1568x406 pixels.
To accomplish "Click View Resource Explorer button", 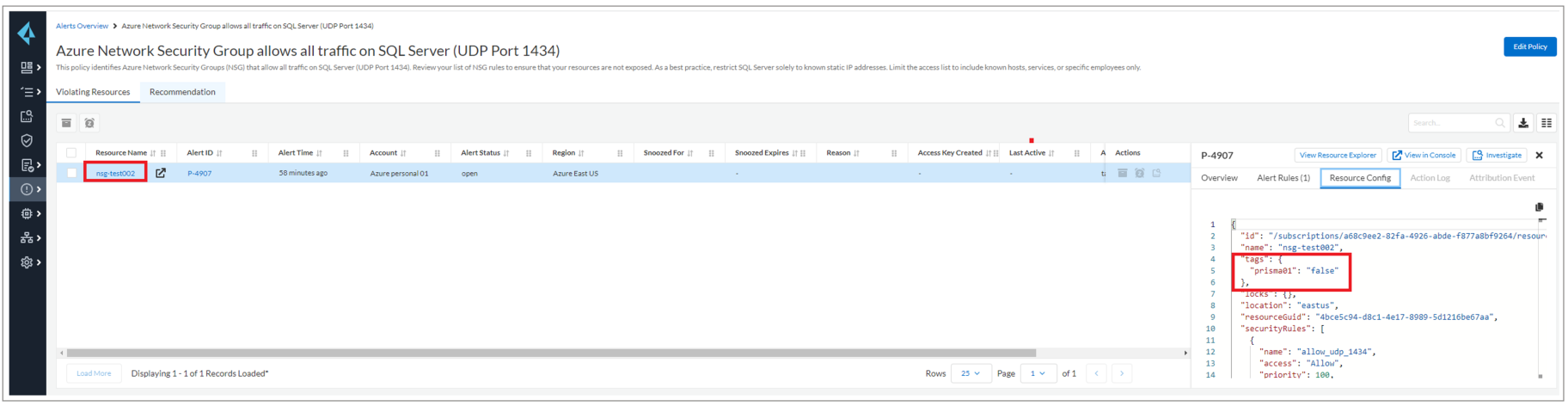I will pos(1338,156).
